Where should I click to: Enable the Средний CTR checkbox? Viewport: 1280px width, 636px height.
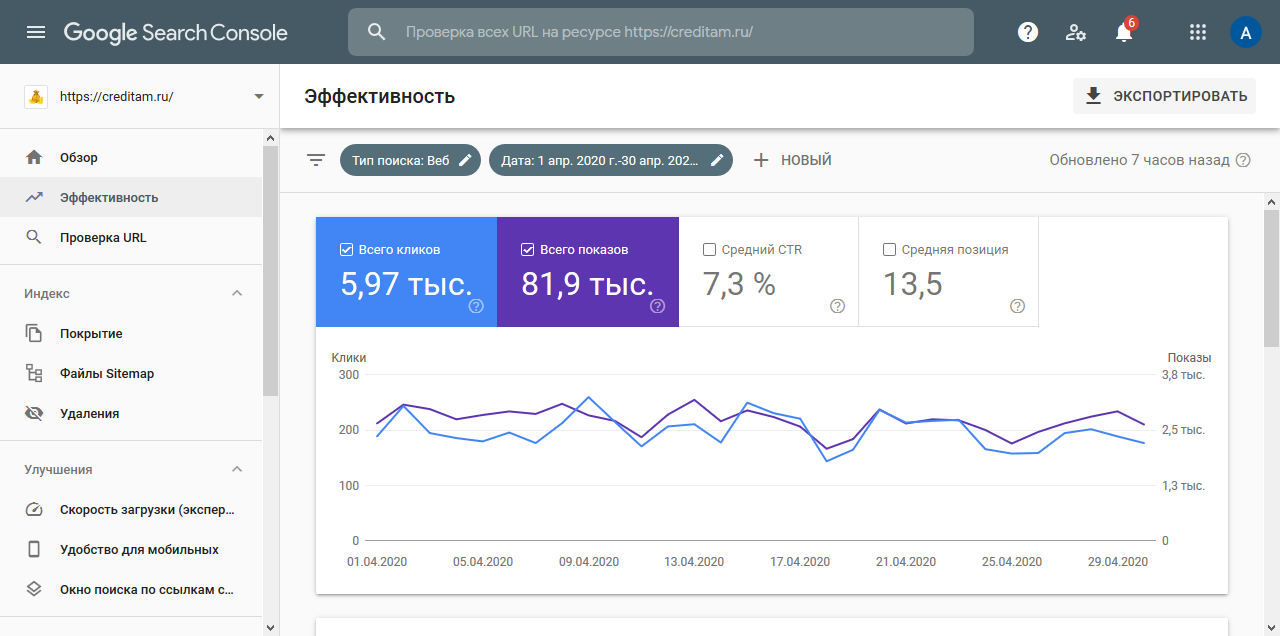tap(709, 250)
